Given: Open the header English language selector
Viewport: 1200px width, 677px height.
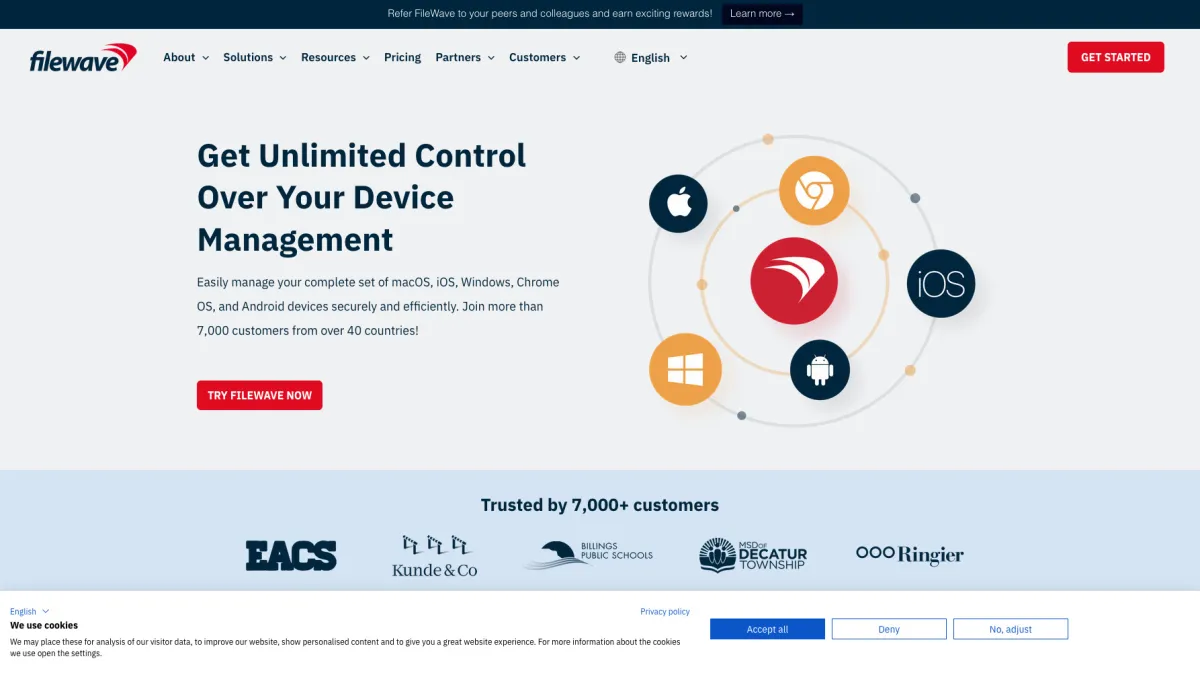Looking at the screenshot, I should pyautogui.click(x=651, y=58).
